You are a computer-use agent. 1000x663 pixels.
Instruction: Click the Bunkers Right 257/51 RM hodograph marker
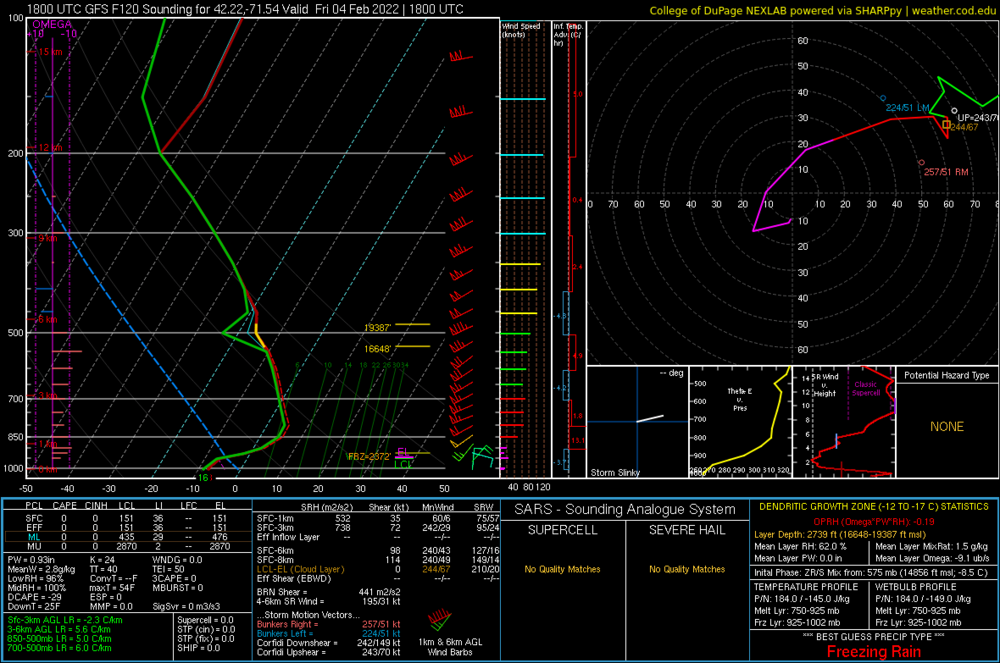[x=921, y=163]
